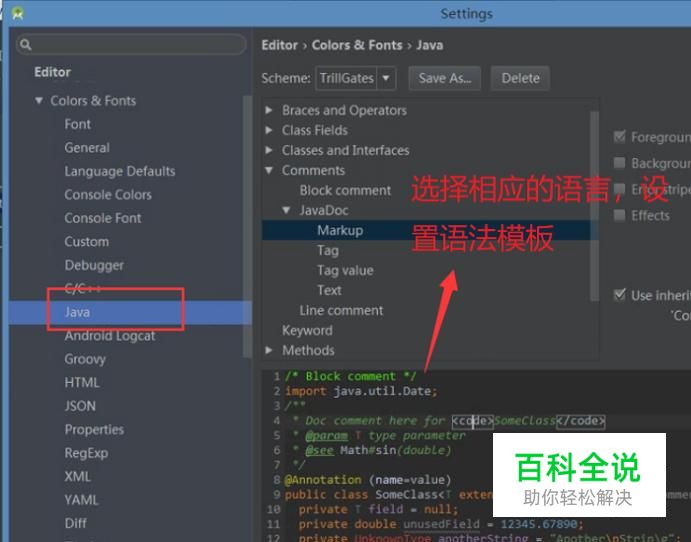Expand Classes and Interfaces node
This screenshot has width=691, height=542.
click(269, 150)
